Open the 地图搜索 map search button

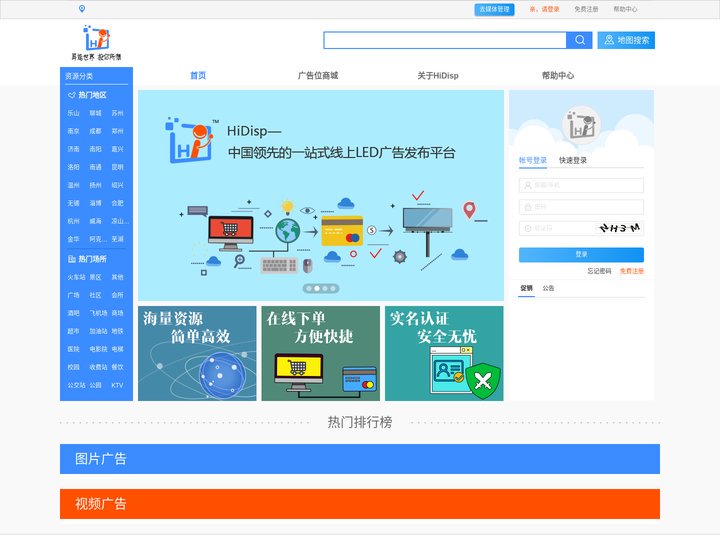point(626,40)
